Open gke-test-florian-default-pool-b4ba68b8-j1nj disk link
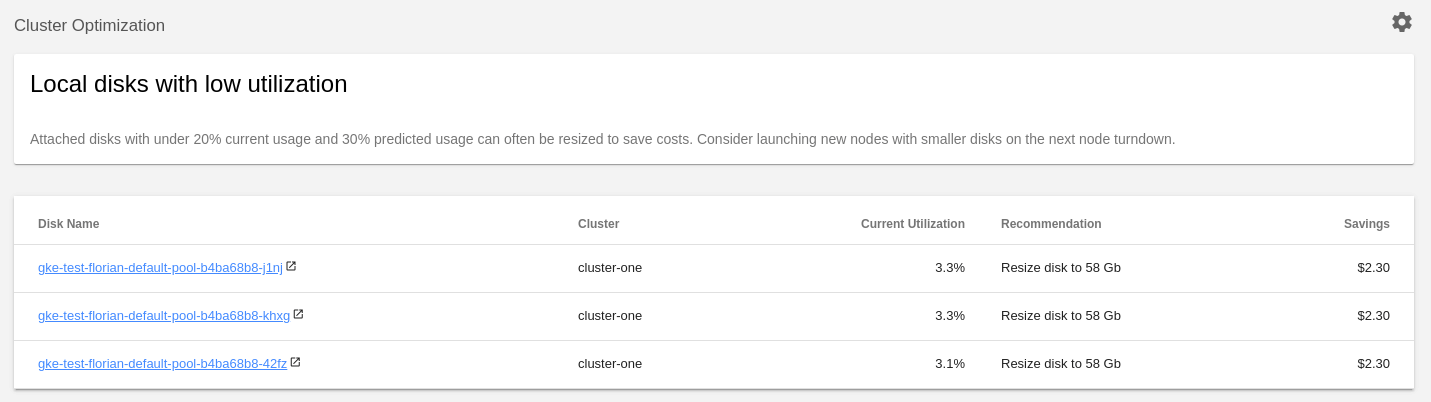 tap(160, 268)
